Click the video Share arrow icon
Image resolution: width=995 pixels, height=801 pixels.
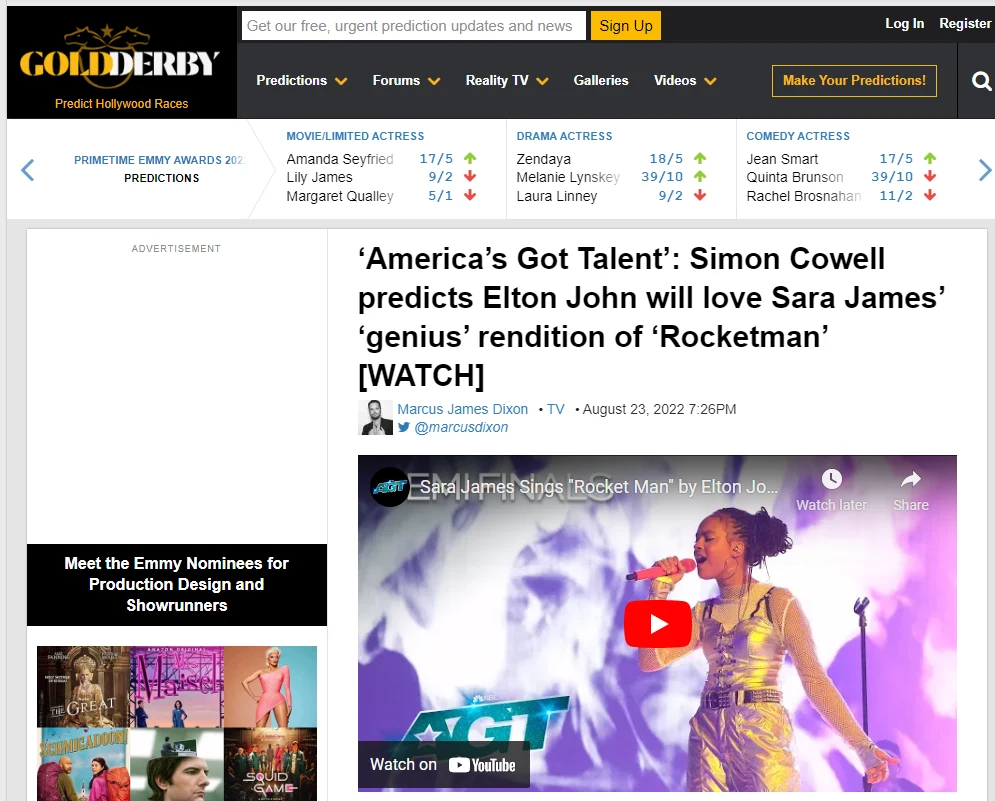[x=910, y=479]
